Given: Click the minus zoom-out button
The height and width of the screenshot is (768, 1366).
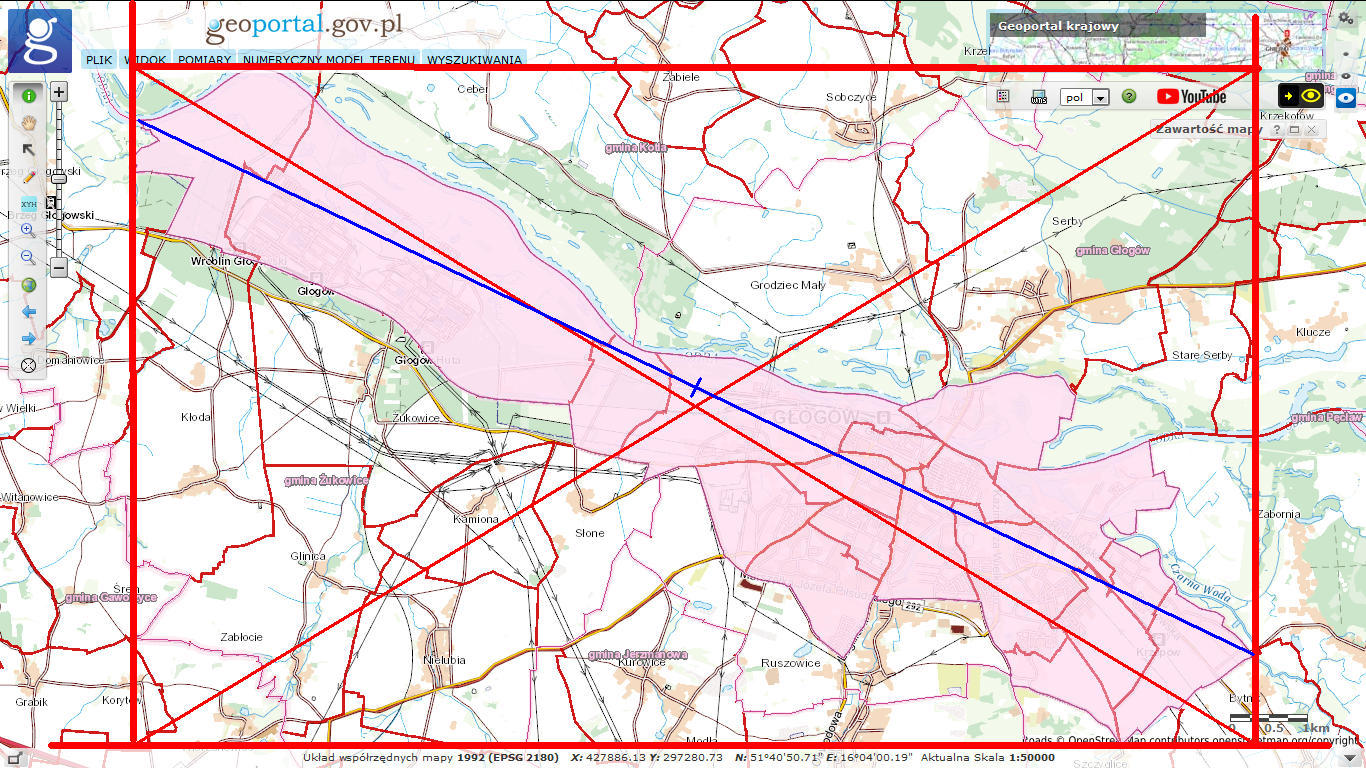Looking at the screenshot, I should pos(59,268).
